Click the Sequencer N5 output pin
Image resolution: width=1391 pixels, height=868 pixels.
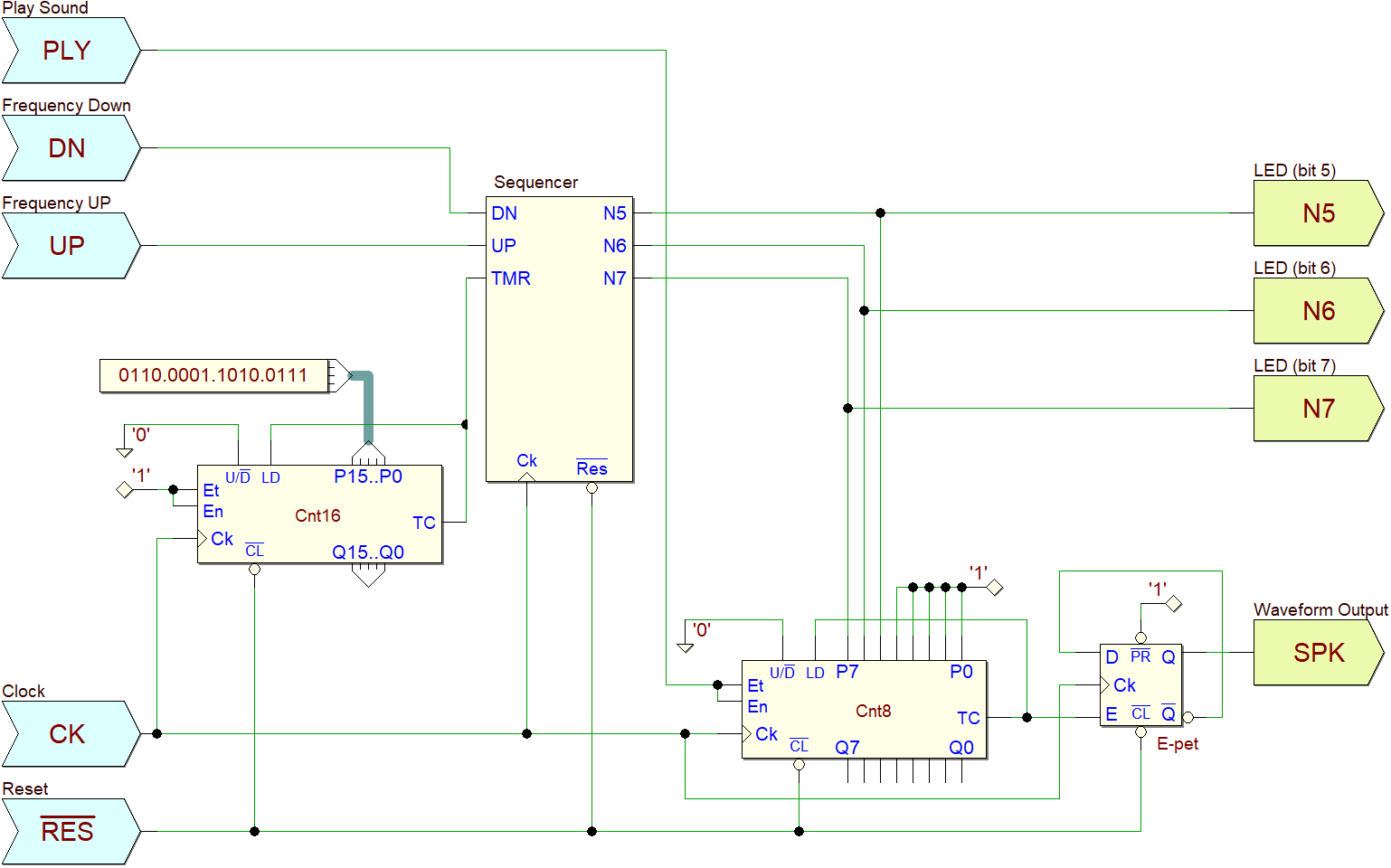click(615, 213)
